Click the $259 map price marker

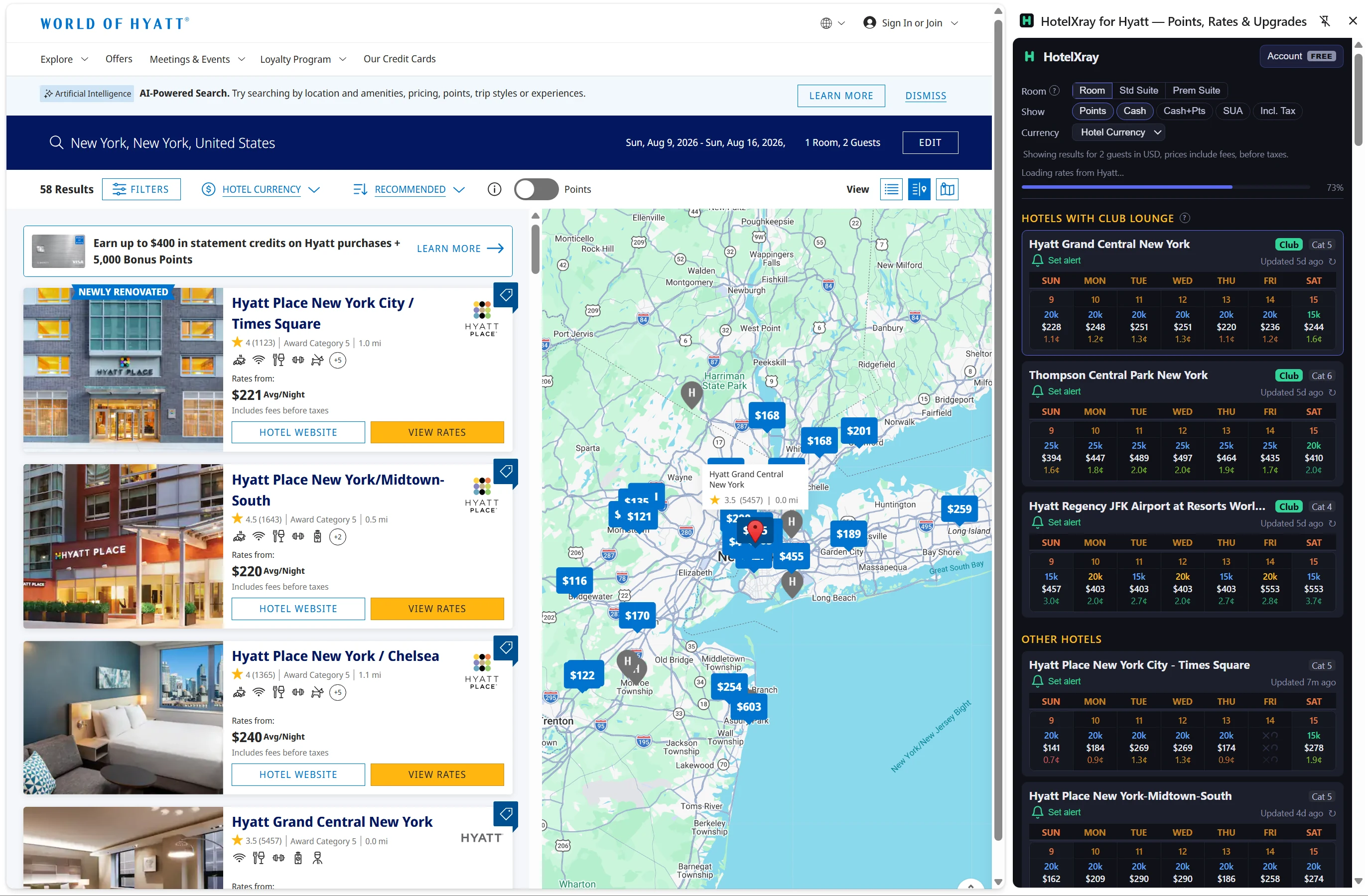tap(959, 509)
